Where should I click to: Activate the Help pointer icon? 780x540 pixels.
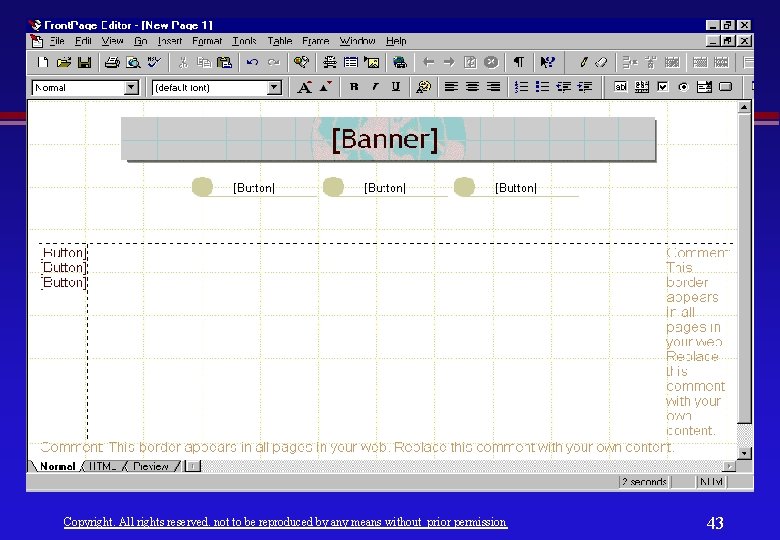pos(547,62)
